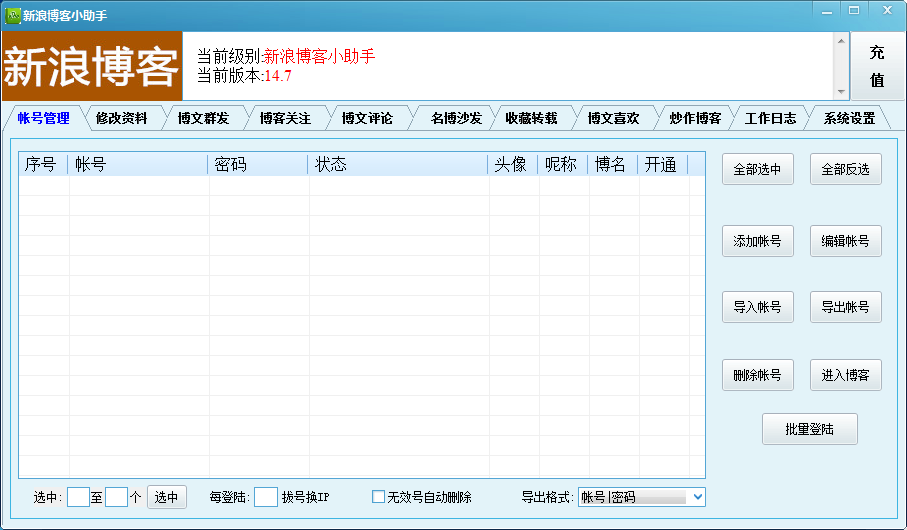Click the 新浪博客 logo banner
The height and width of the screenshot is (530, 907).
[x=92, y=66]
